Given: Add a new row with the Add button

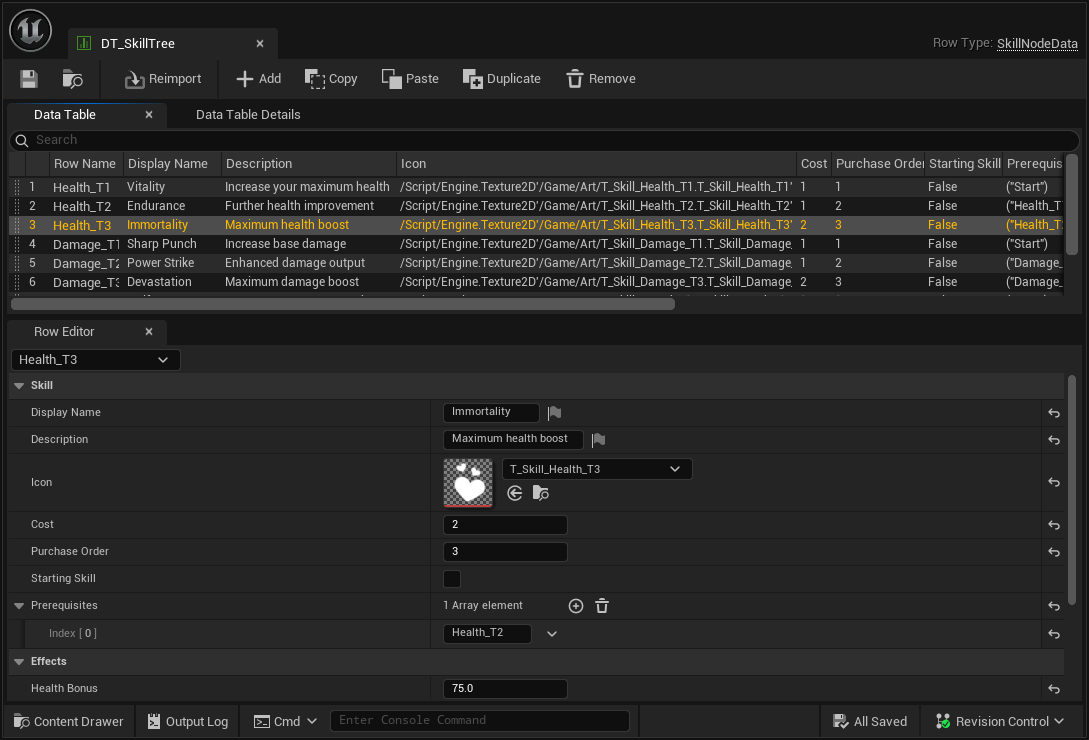Looking at the screenshot, I should point(258,78).
